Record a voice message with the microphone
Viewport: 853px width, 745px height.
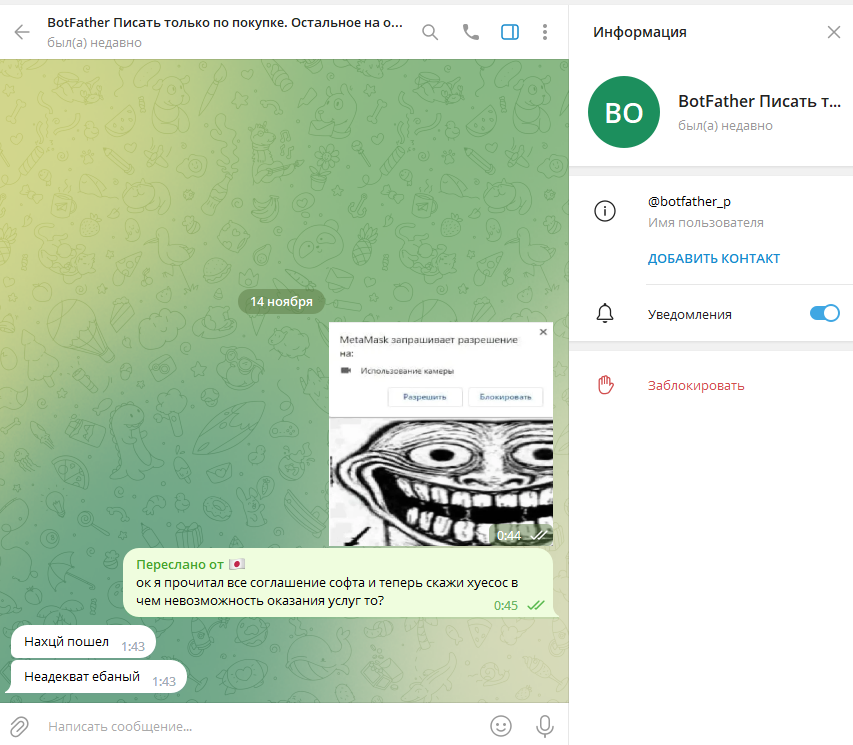[x=545, y=726]
